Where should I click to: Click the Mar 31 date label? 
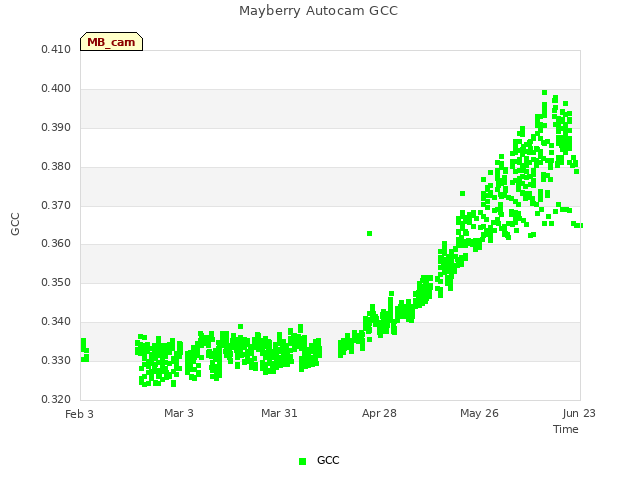tap(279, 413)
